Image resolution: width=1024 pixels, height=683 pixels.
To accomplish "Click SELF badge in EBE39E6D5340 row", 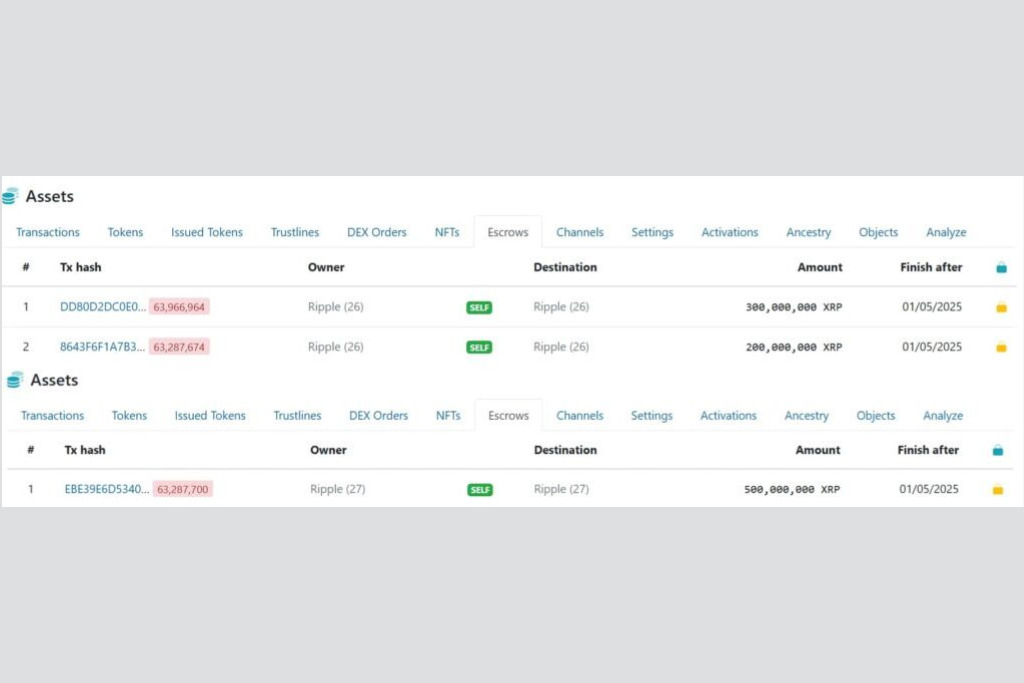I will point(480,490).
